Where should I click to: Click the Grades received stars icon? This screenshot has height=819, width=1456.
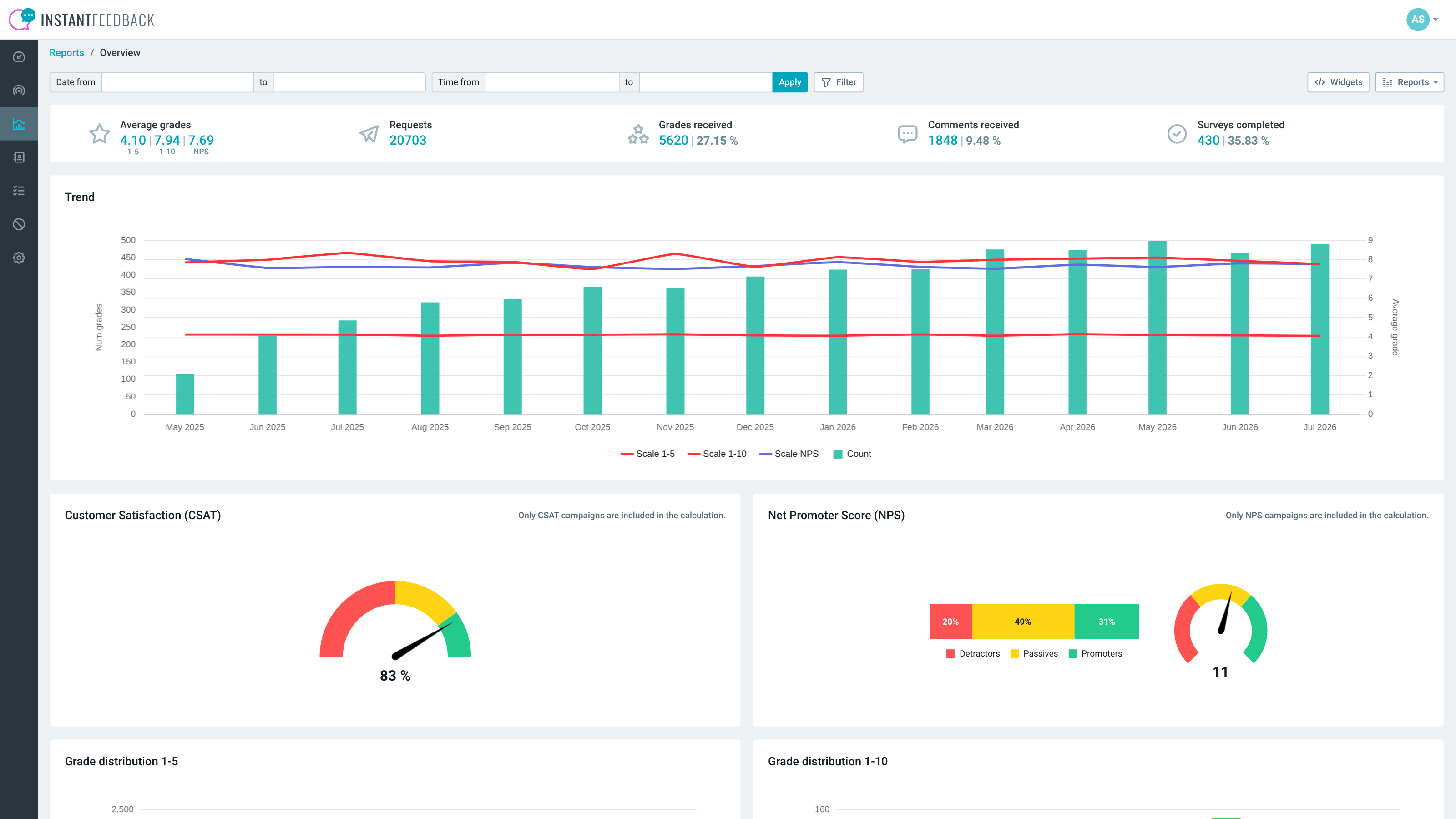[x=638, y=134]
